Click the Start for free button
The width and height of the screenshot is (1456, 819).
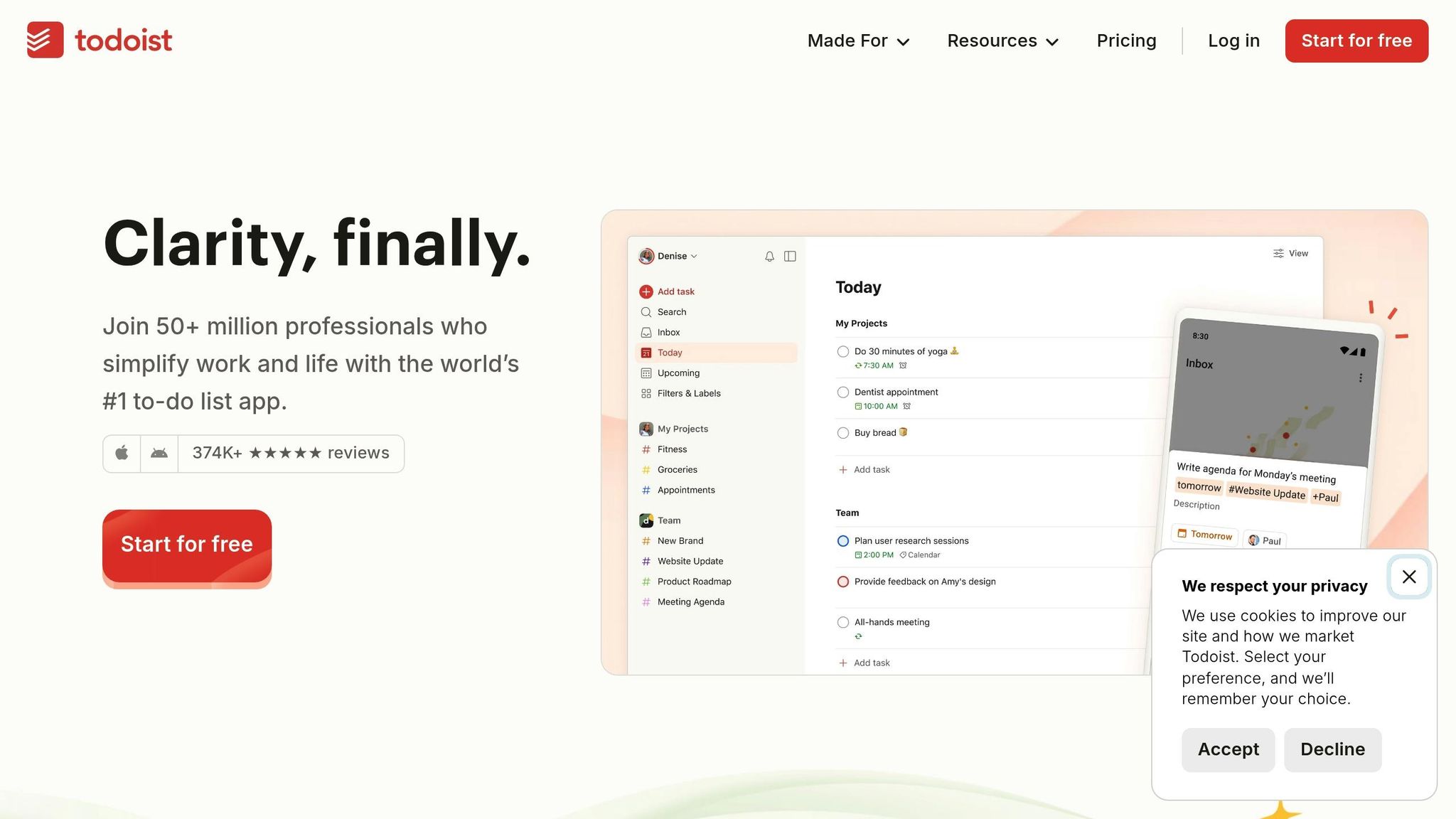[186, 544]
